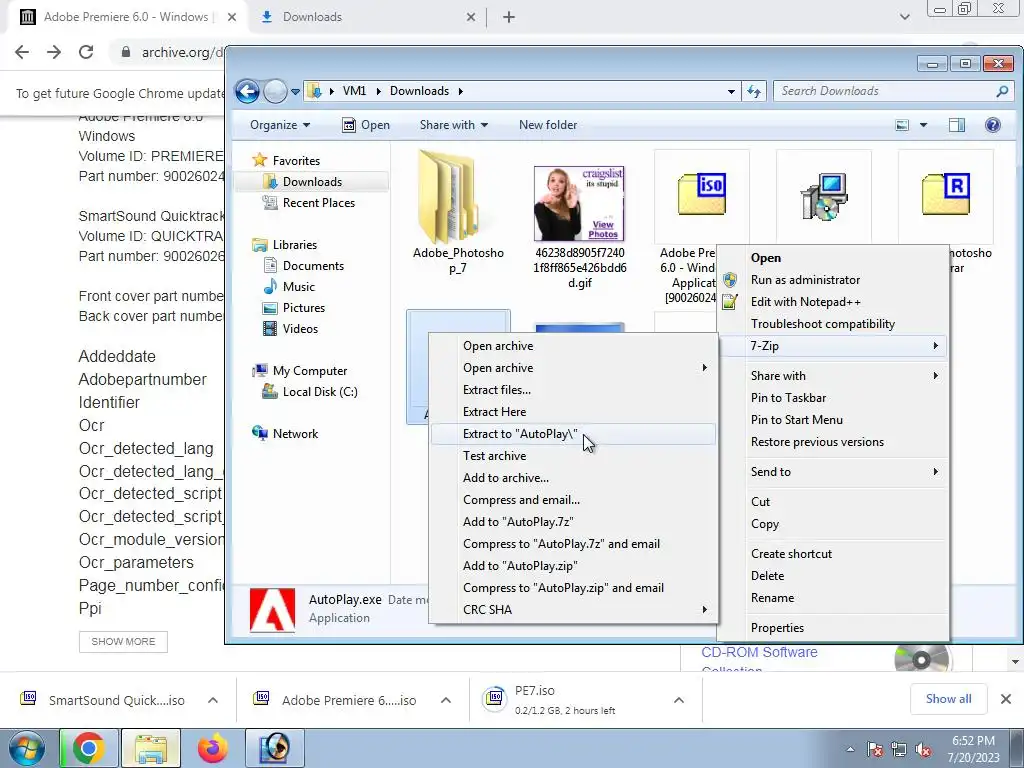Click the Chrome address bar showing archive.org
Screen dimensions: 1024x768
[182, 52]
